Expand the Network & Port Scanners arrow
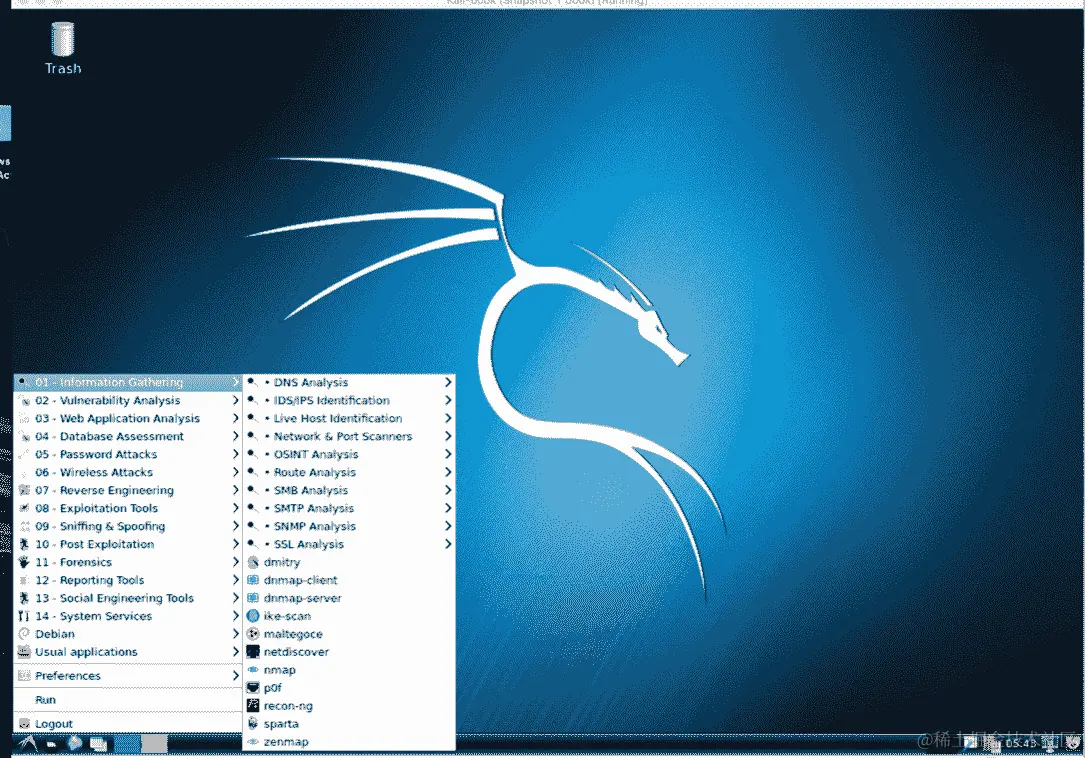Image resolution: width=1085 pixels, height=758 pixels. [x=448, y=436]
